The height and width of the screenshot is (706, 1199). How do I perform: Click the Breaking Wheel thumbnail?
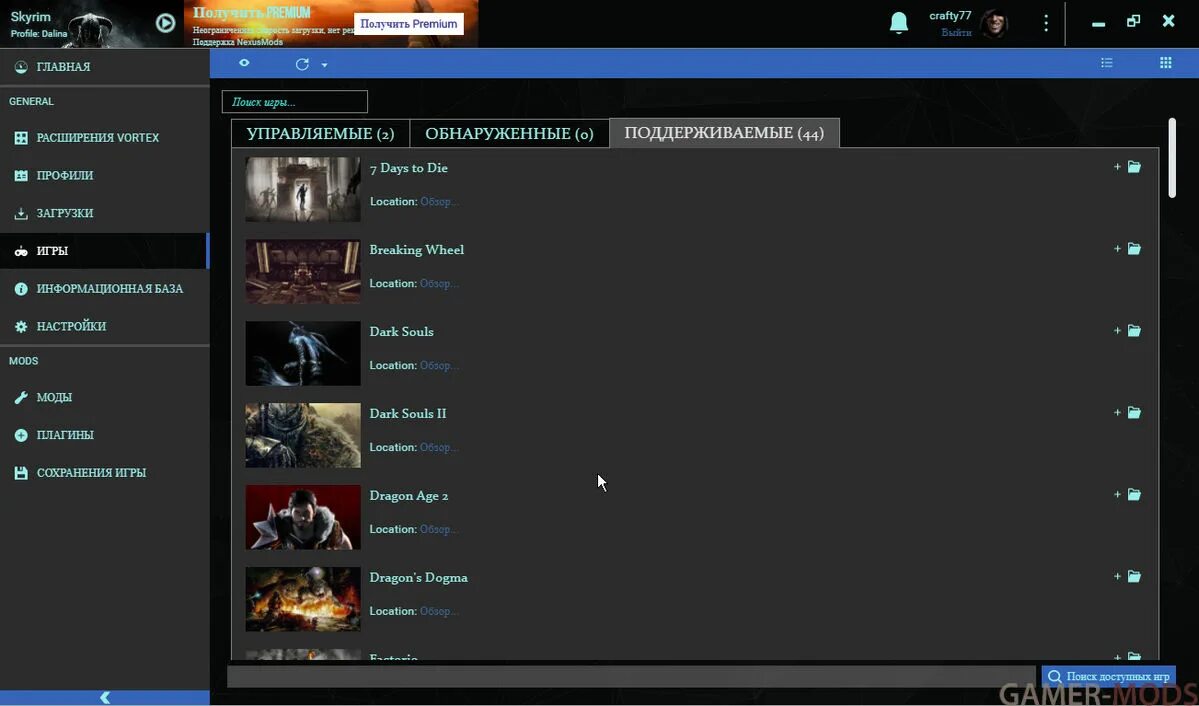[x=303, y=271]
